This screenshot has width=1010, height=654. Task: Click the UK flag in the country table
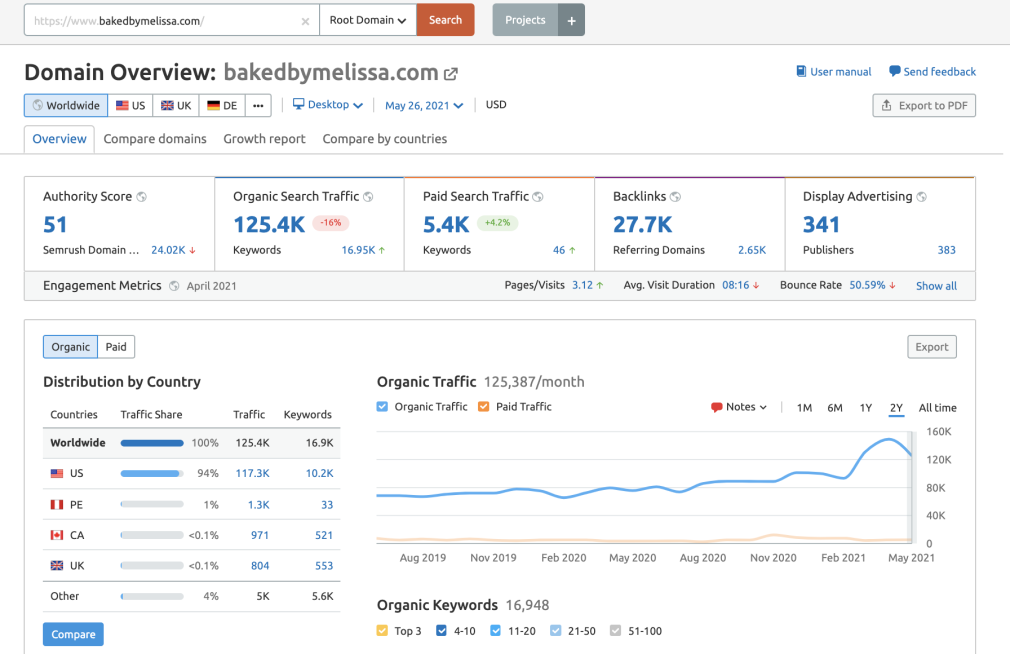[57, 566]
